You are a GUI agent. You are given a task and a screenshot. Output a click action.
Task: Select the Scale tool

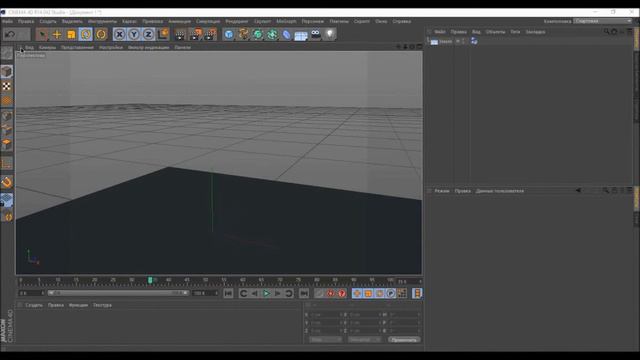71,34
